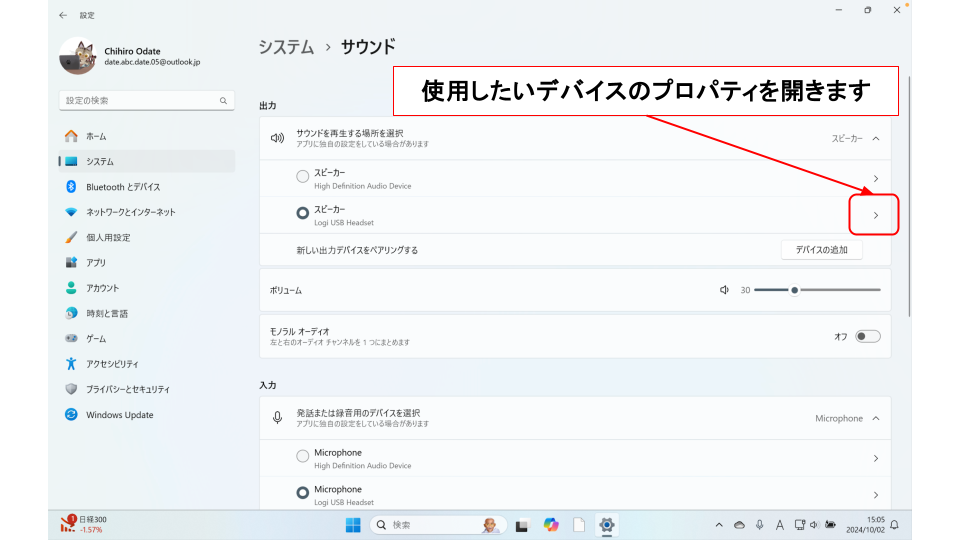Open properties of Logi USB Headset speaker
Viewport: 960px width, 540px height.
tap(875, 215)
